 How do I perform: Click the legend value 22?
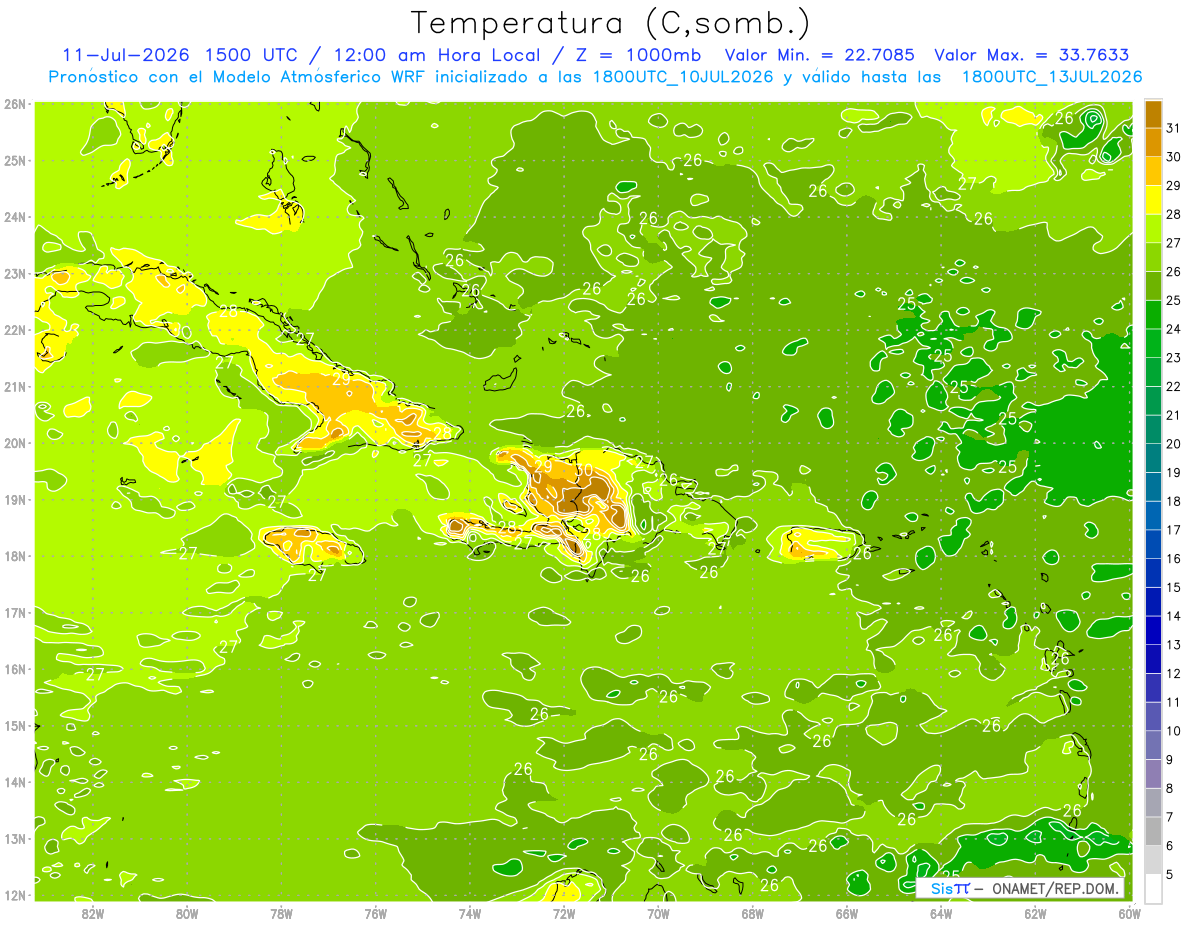coord(1173,386)
